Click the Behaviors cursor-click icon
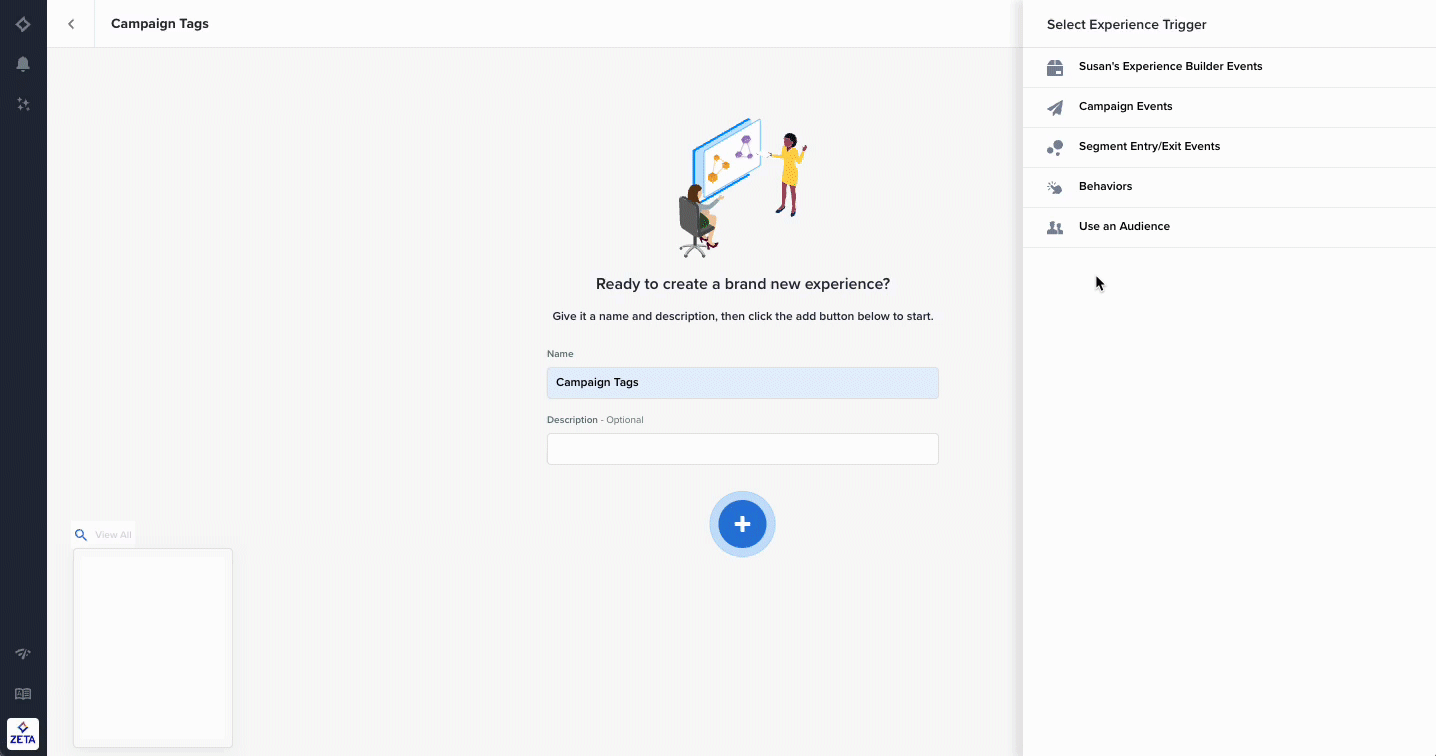 click(1054, 187)
